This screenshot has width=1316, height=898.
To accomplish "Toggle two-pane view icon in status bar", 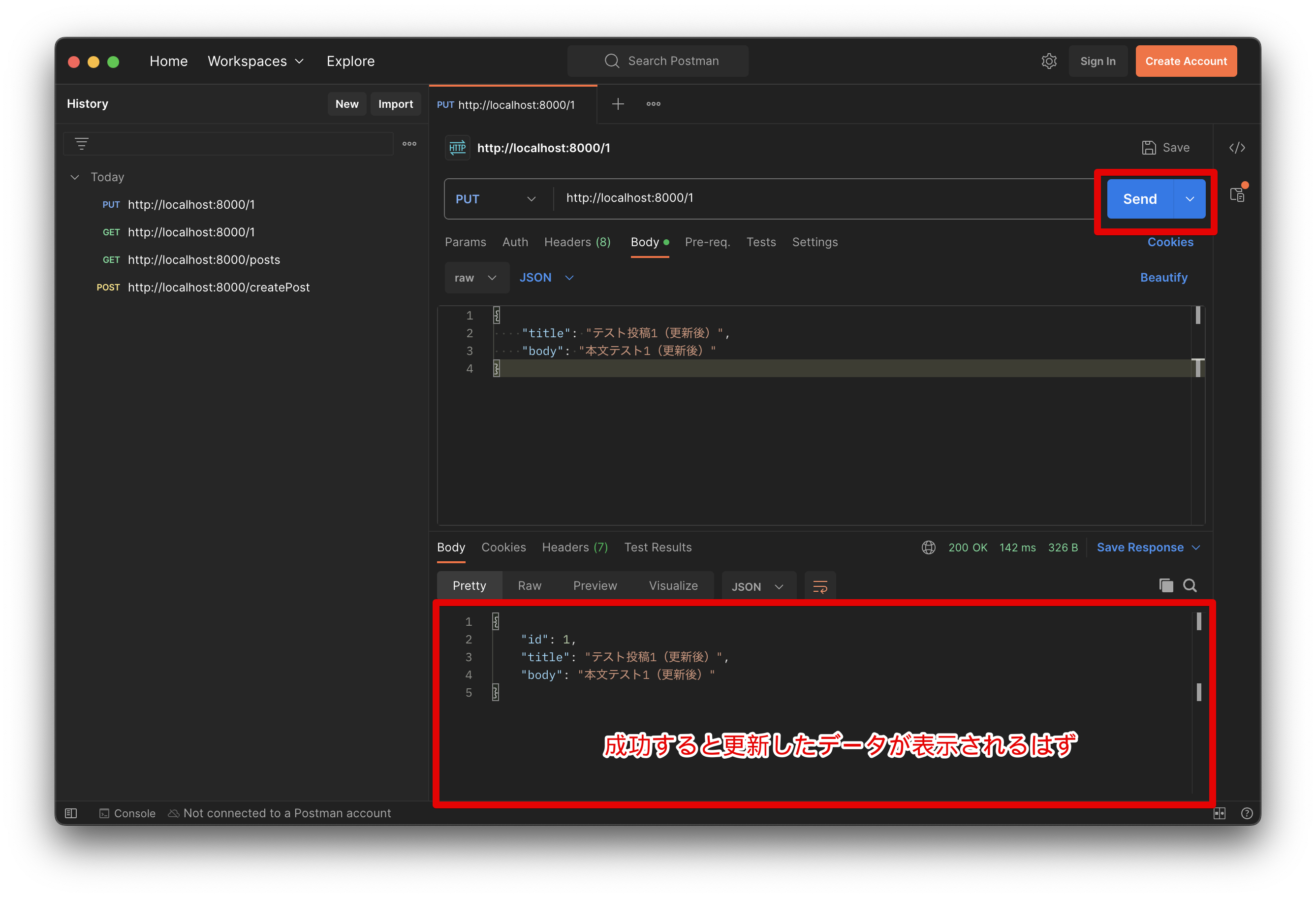I will [1219, 813].
